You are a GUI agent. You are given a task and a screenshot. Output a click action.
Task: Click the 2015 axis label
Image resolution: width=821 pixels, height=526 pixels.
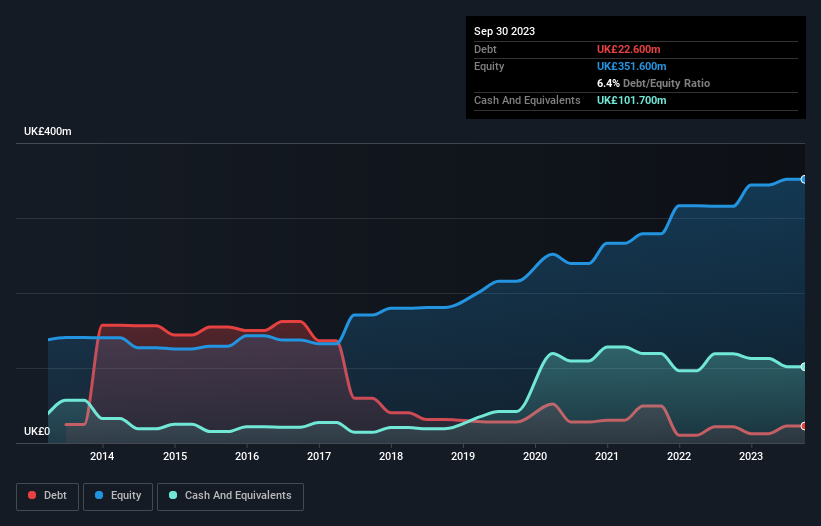coord(175,456)
